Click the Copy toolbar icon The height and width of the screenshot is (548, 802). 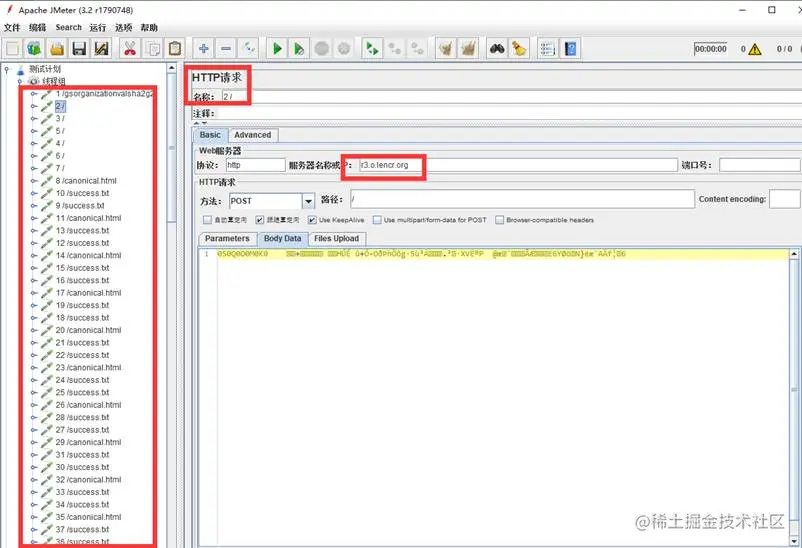pos(152,49)
